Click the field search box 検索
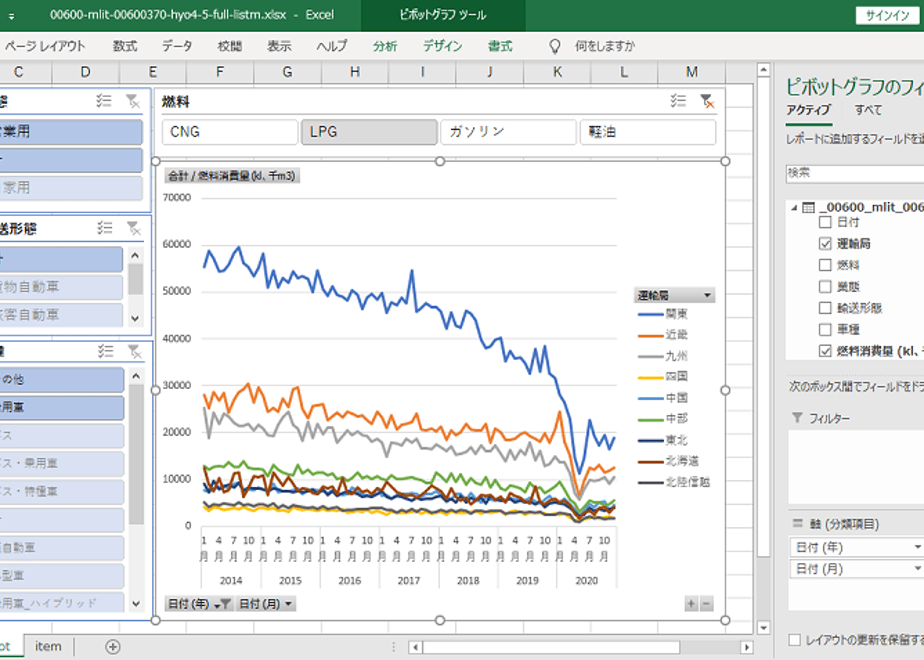Screen dimensions: 924x660 (x=854, y=173)
